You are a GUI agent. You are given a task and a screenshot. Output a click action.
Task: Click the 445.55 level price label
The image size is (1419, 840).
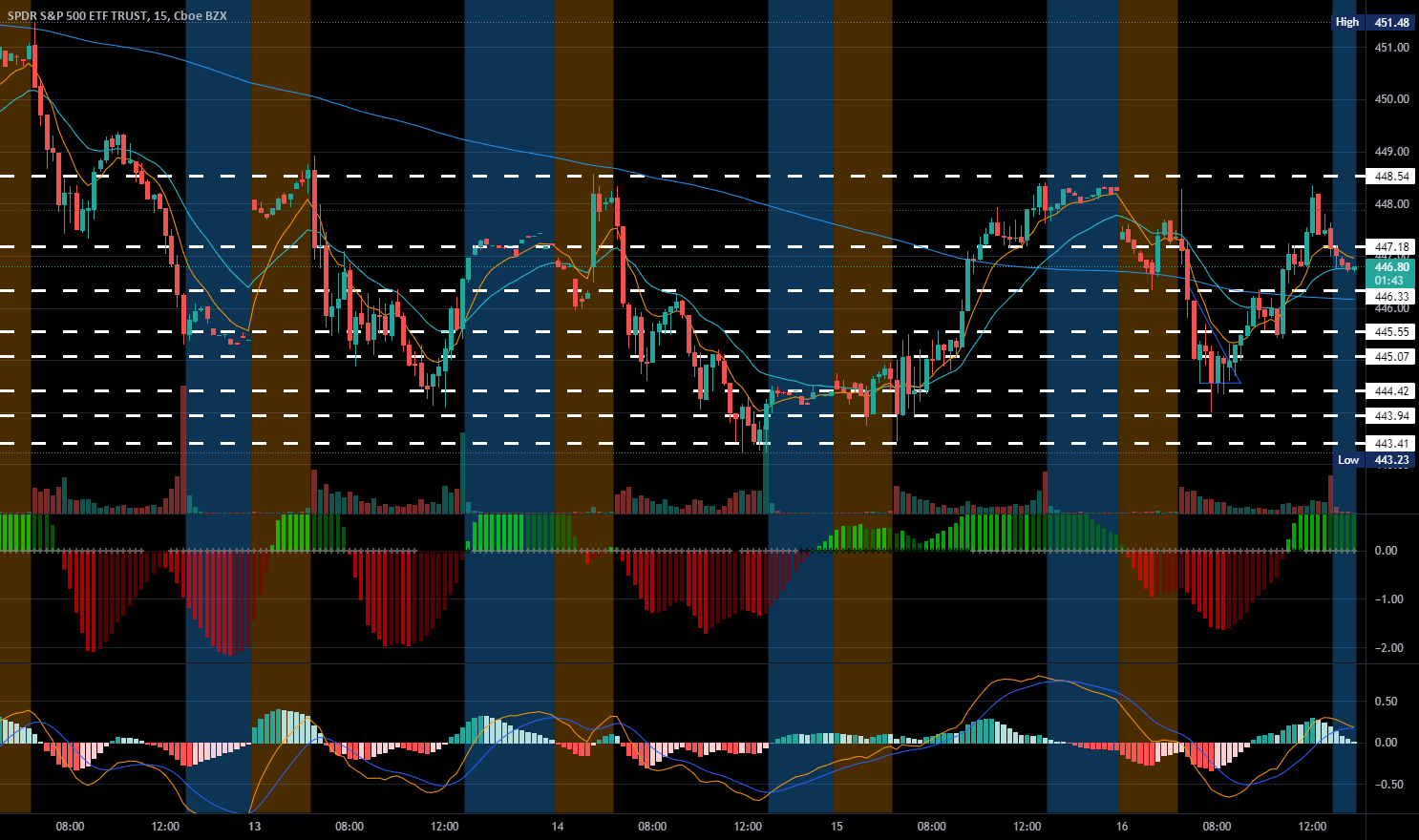[1391, 332]
